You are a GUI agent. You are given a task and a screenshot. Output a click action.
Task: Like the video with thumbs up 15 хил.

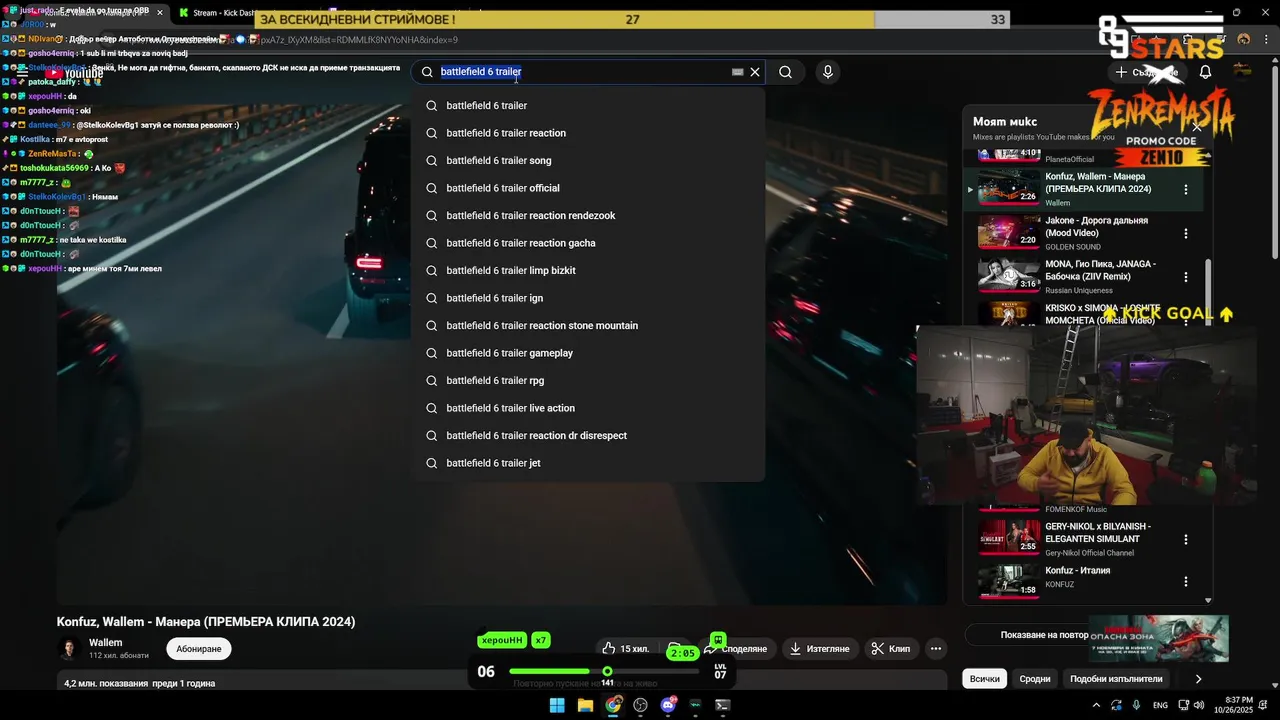[626, 649]
